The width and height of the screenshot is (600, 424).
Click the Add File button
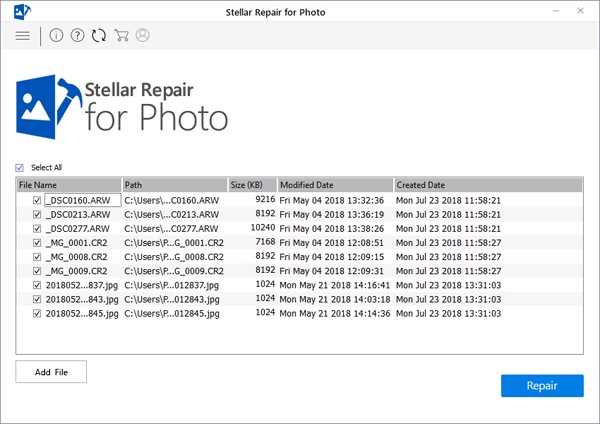(51, 372)
